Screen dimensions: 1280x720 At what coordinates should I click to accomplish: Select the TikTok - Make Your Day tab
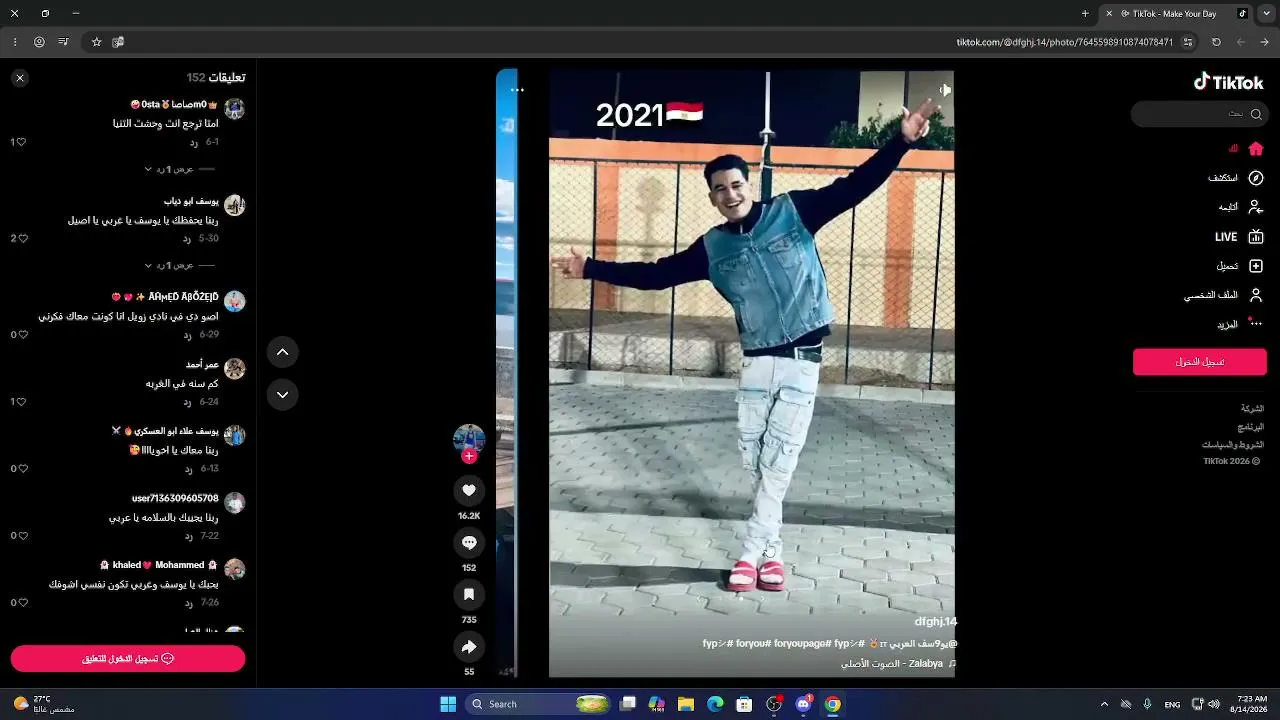[x=1176, y=14]
